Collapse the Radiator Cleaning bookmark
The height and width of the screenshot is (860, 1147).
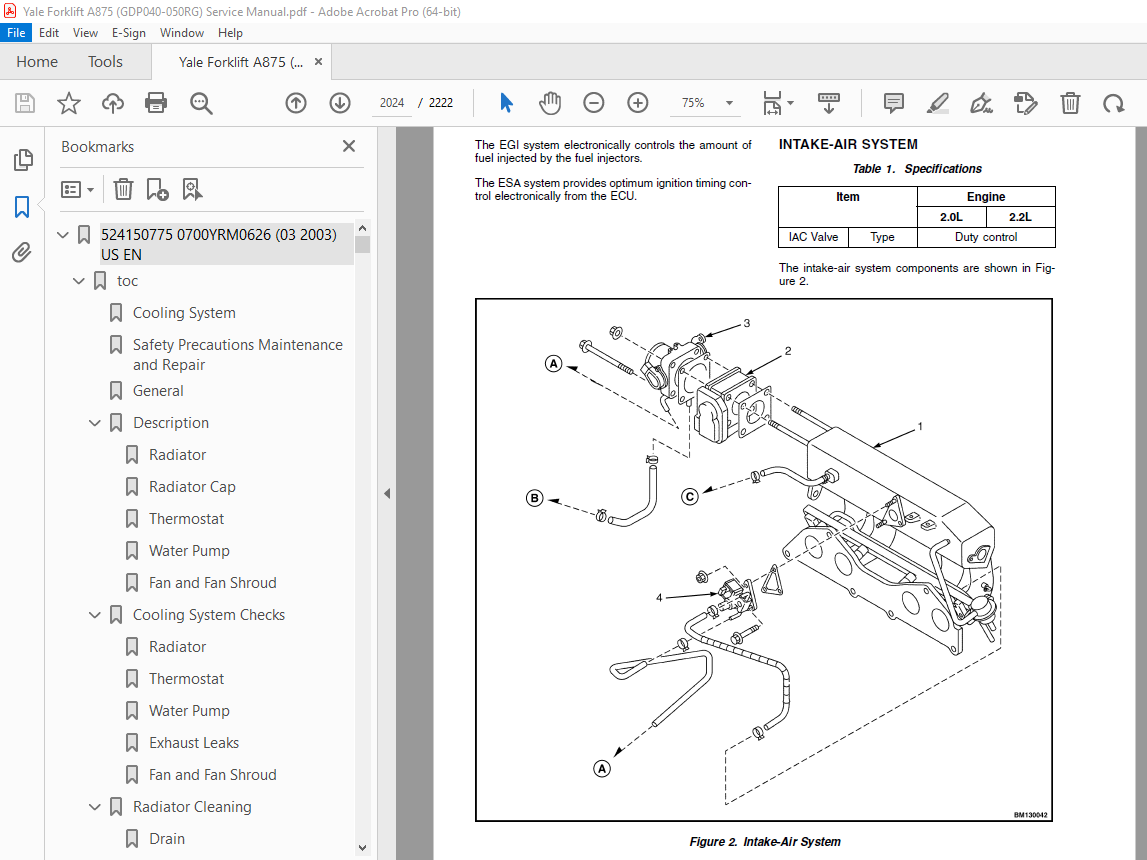(94, 807)
